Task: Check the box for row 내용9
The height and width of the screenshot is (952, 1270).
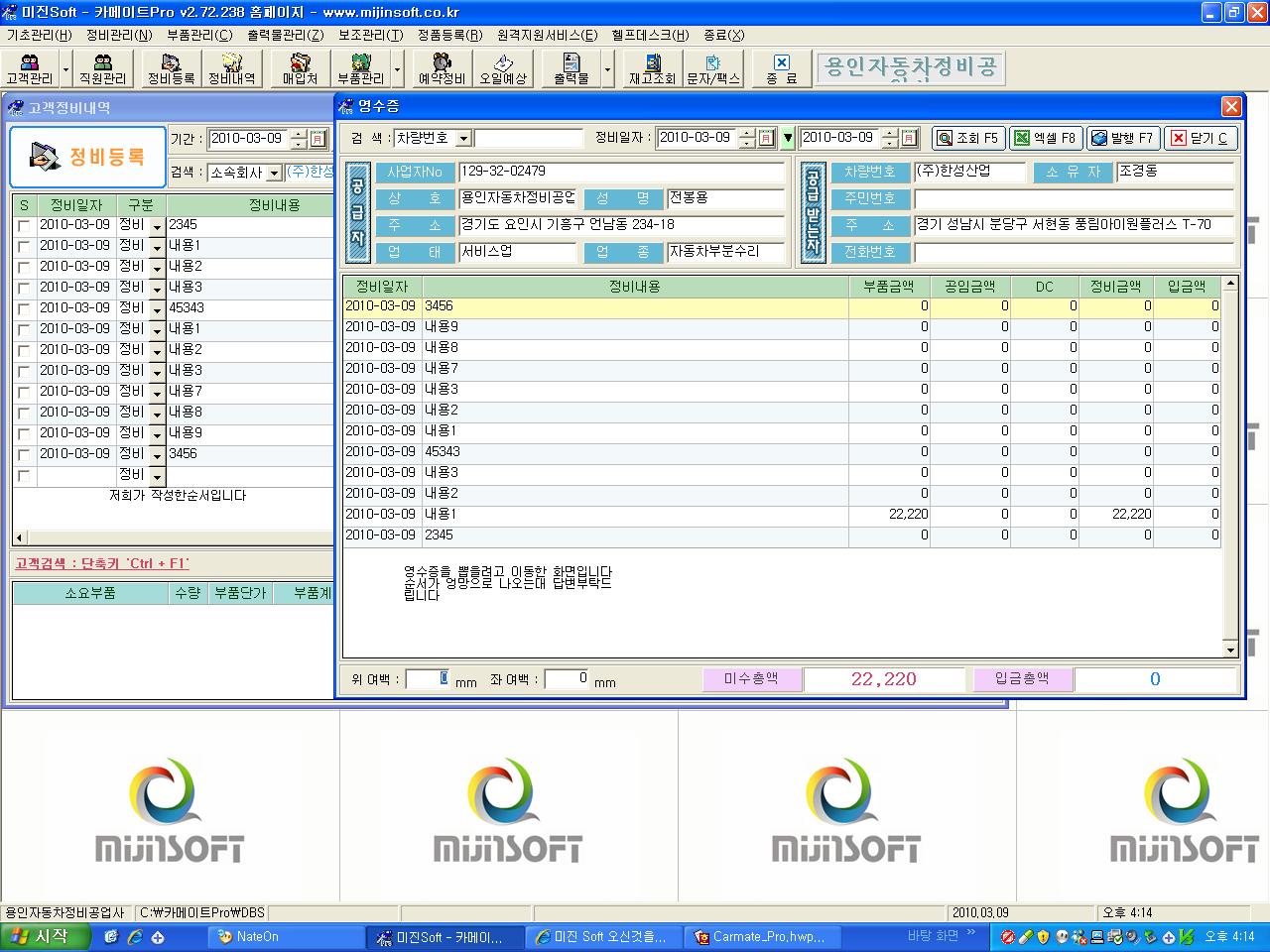Action: (24, 433)
